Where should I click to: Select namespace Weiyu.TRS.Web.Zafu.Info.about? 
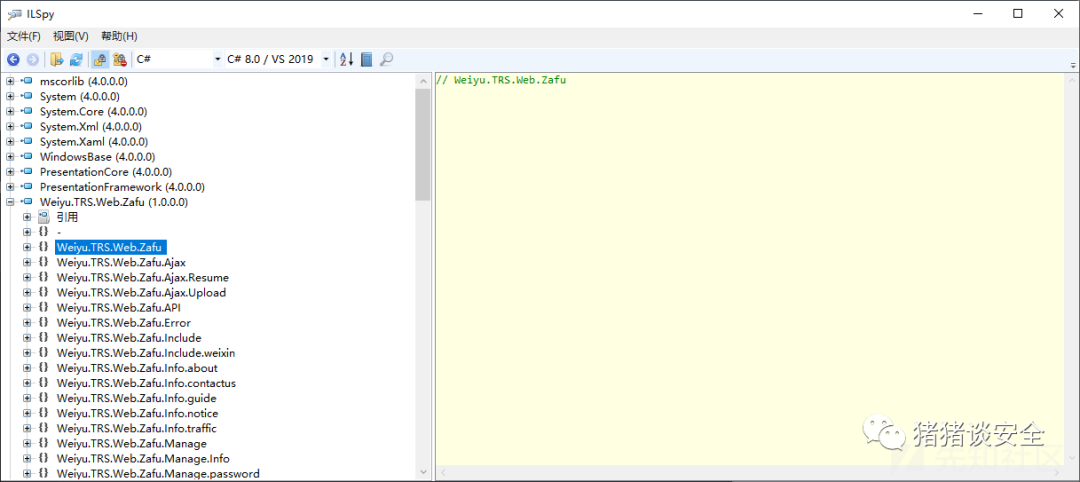point(137,368)
